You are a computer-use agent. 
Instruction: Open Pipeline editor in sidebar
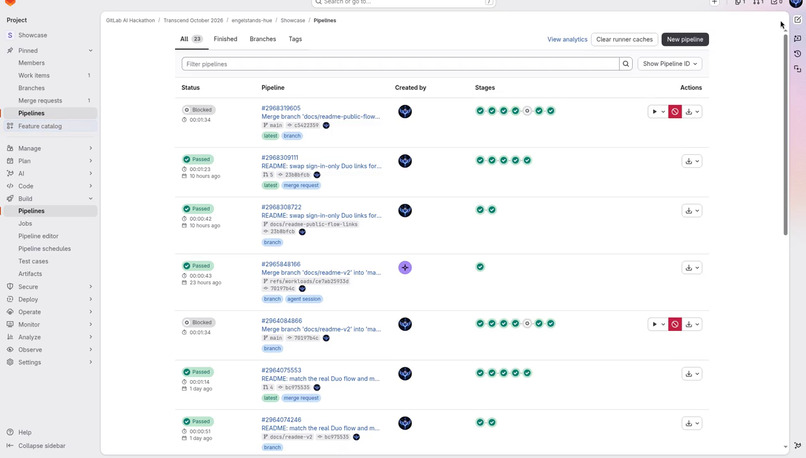tap(50, 236)
